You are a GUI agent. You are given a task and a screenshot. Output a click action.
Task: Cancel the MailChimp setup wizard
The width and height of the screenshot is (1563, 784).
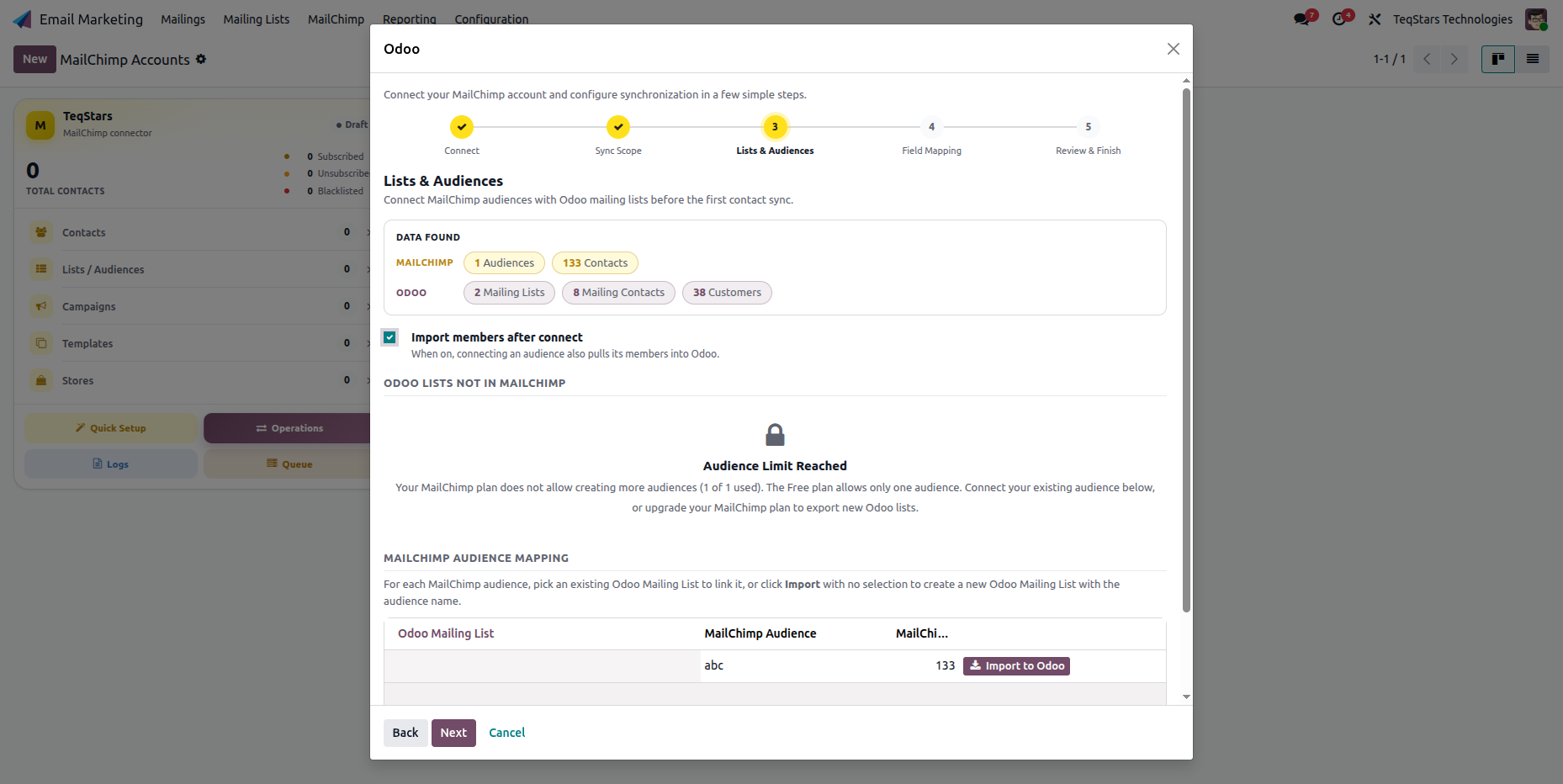click(506, 733)
